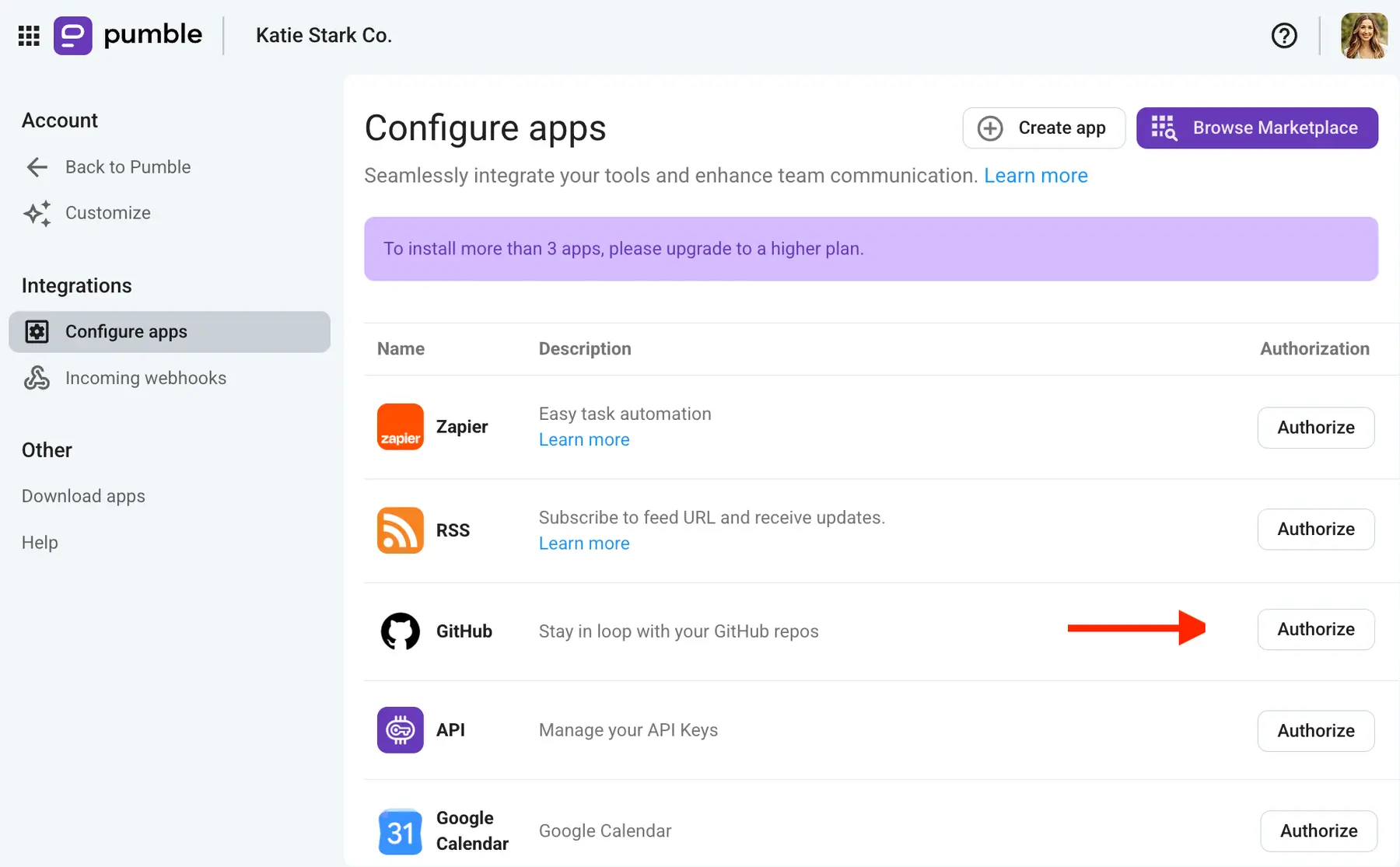Click the upgrade plan notice banner

coord(871,249)
